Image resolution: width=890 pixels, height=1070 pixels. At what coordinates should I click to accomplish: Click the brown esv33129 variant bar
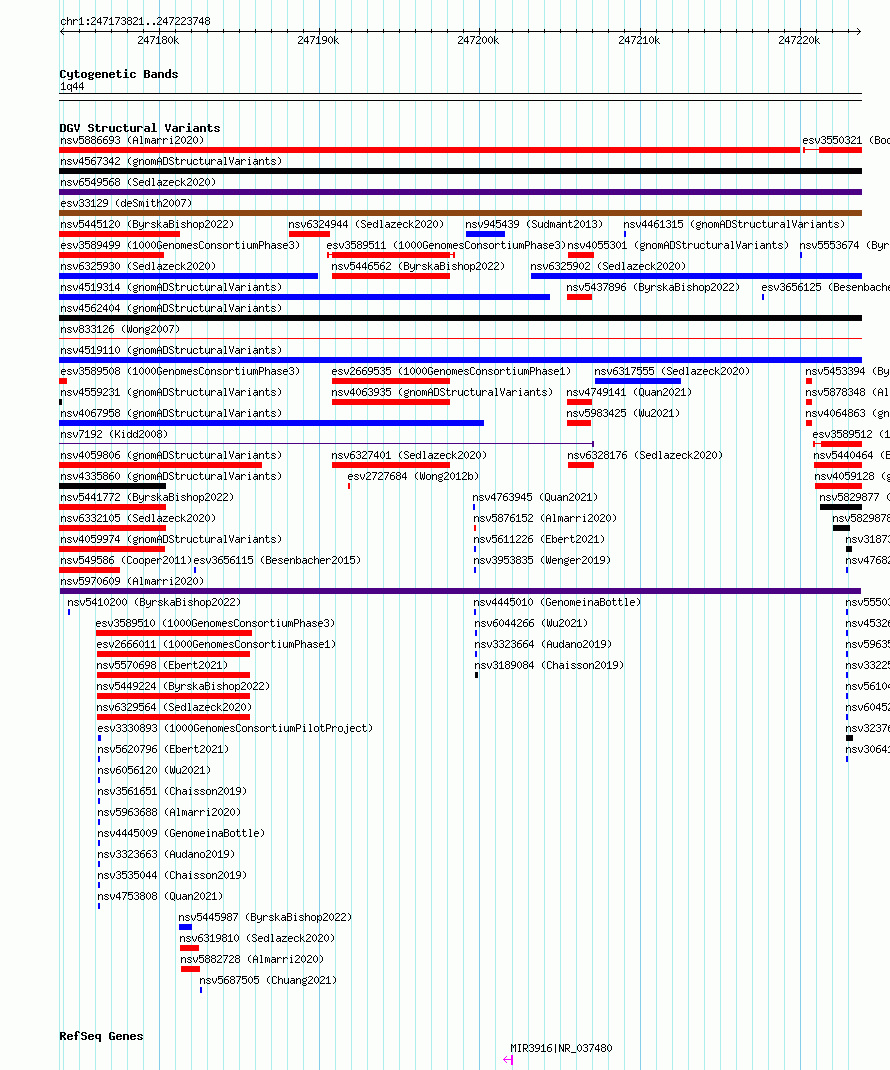pyautogui.click(x=461, y=213)
